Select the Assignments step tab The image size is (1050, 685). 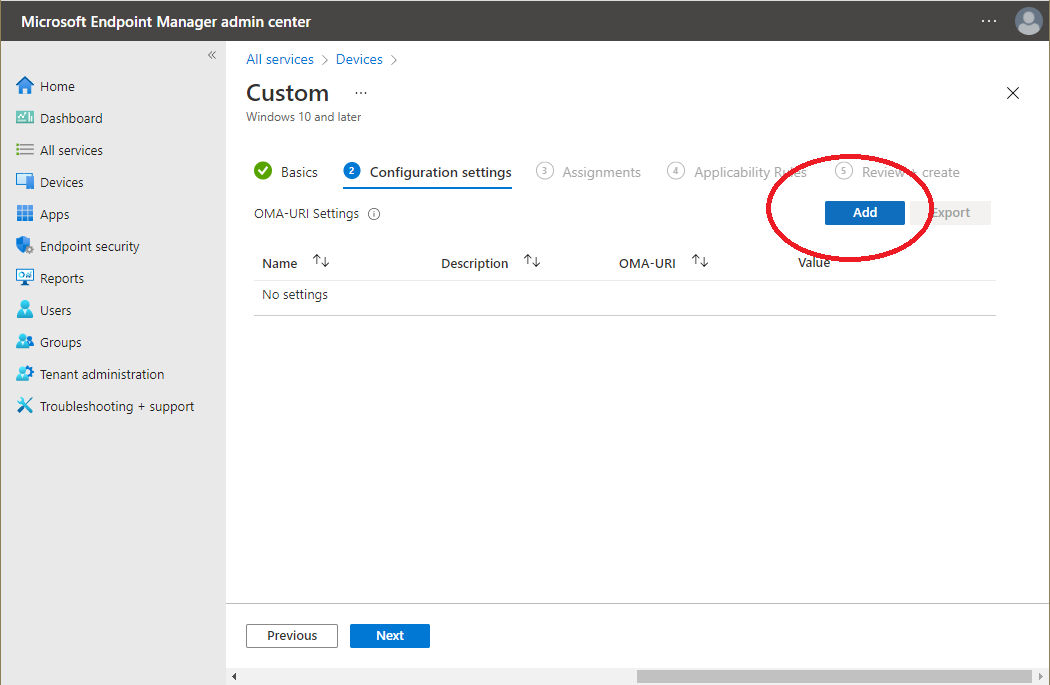(x=588, y=172)
